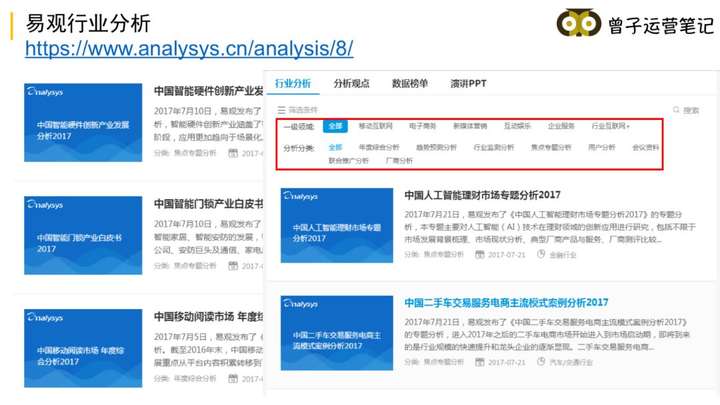The width and height of the screenshot is (720, 405).
Task: Click calendar icon in 移动阅读 article row
Action: pyautogui.click(x=233, y=379)
